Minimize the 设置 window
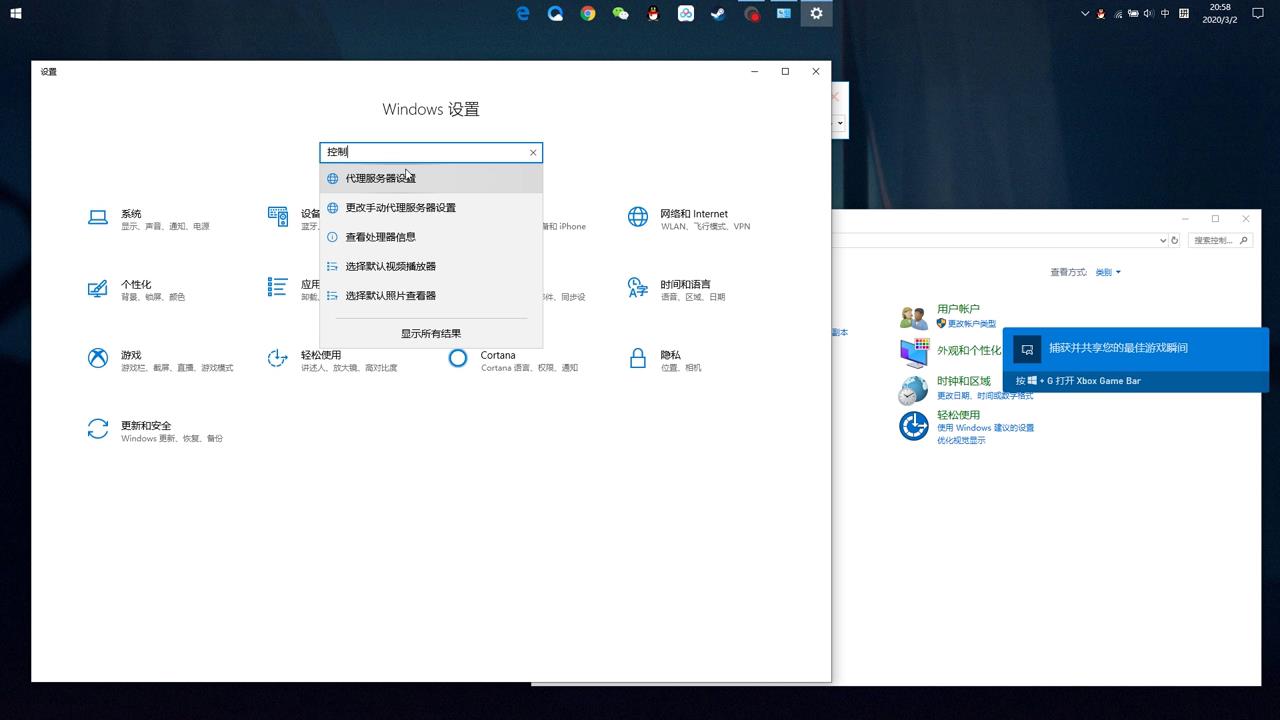1280x720 pixels. tap(755, 71)
